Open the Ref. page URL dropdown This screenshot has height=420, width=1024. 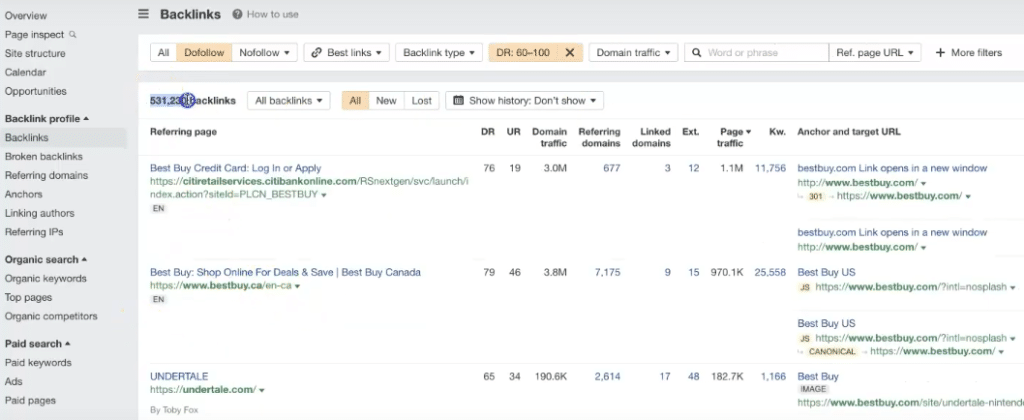[875, 53]
